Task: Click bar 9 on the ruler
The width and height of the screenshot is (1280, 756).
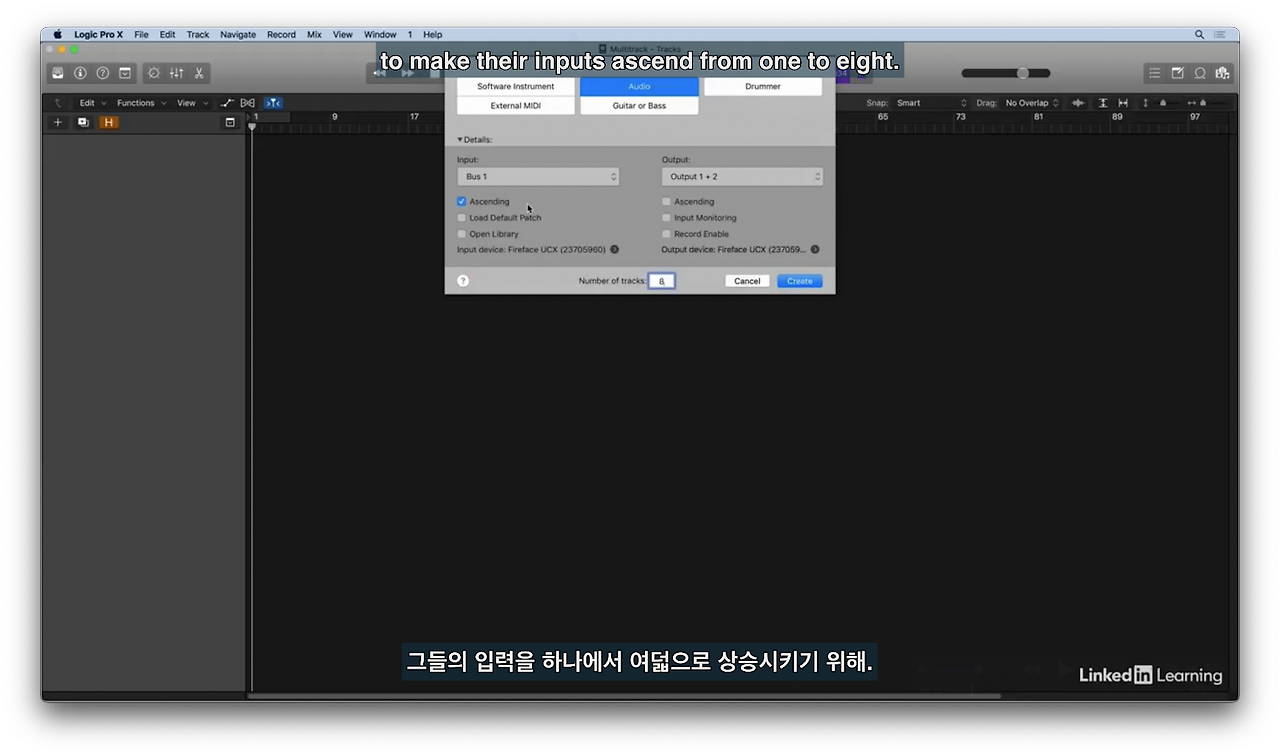Action: [x=335, y=117]
